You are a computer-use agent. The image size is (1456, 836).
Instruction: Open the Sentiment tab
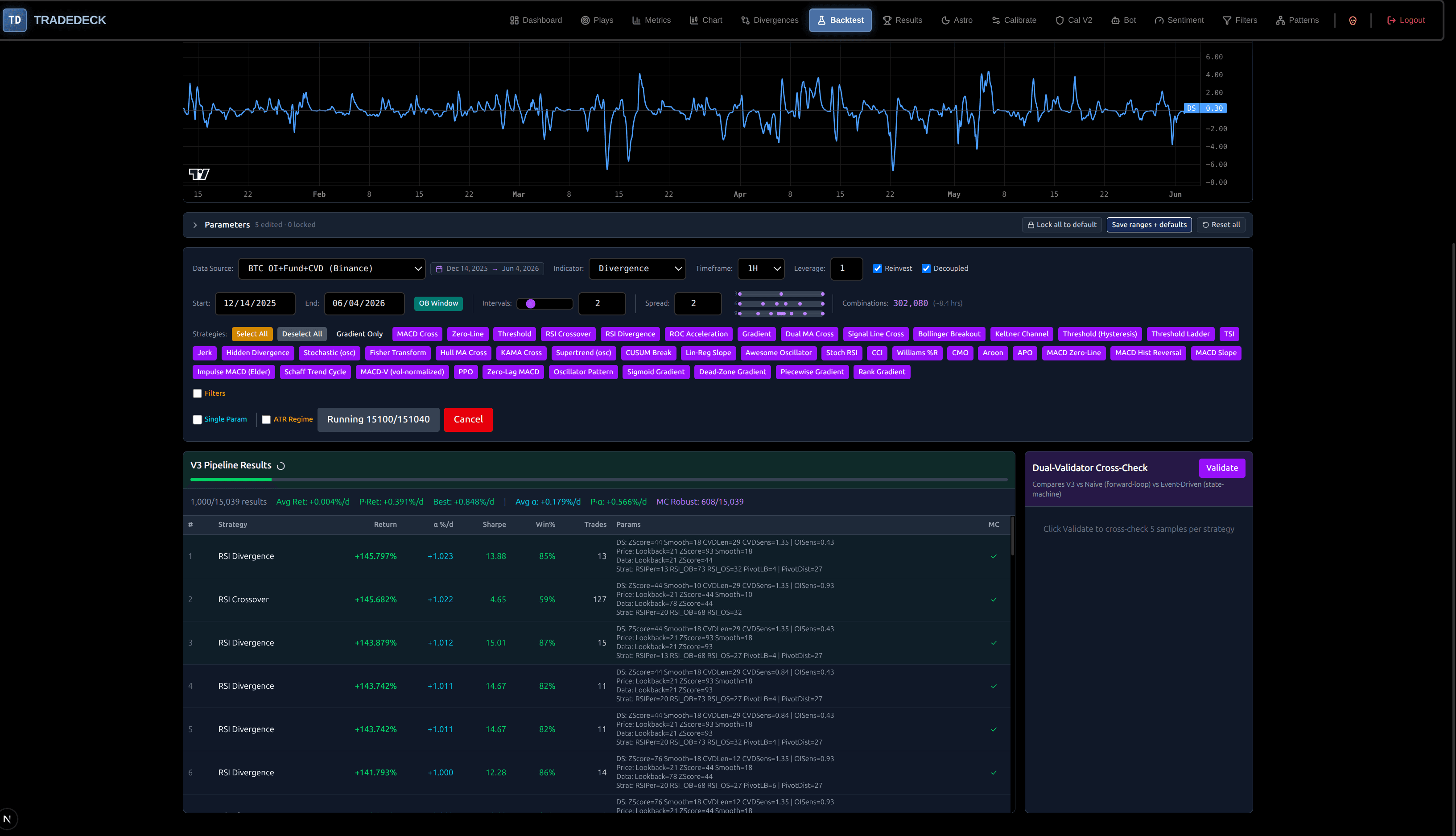pyautogui.click(x=1179, y=20)
